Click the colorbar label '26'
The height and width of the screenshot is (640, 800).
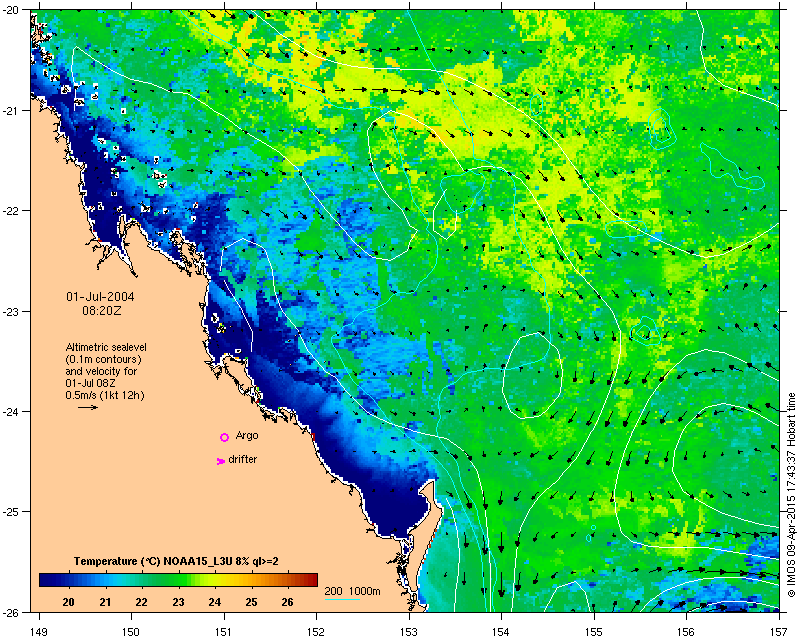(x=287, y=602)
